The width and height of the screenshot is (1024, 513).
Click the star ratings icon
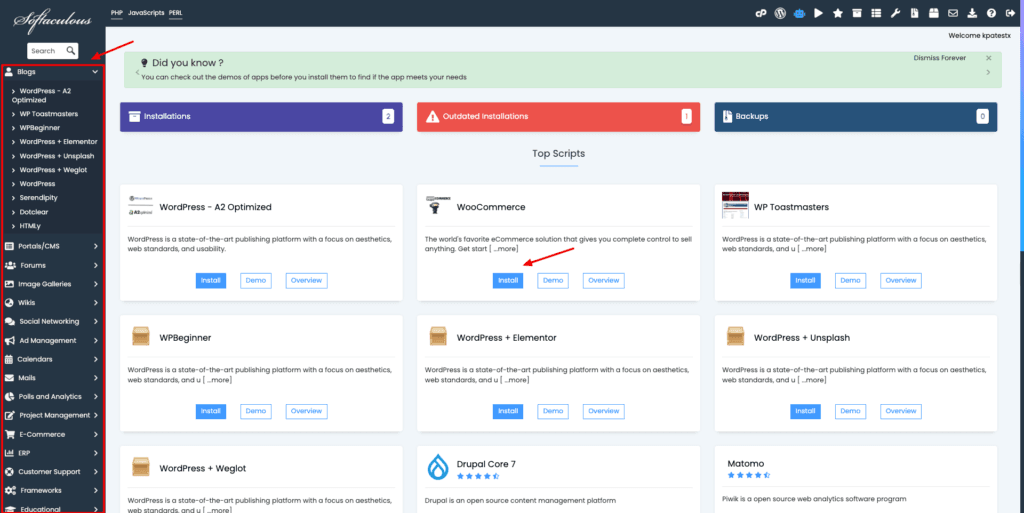click(838, 13)
